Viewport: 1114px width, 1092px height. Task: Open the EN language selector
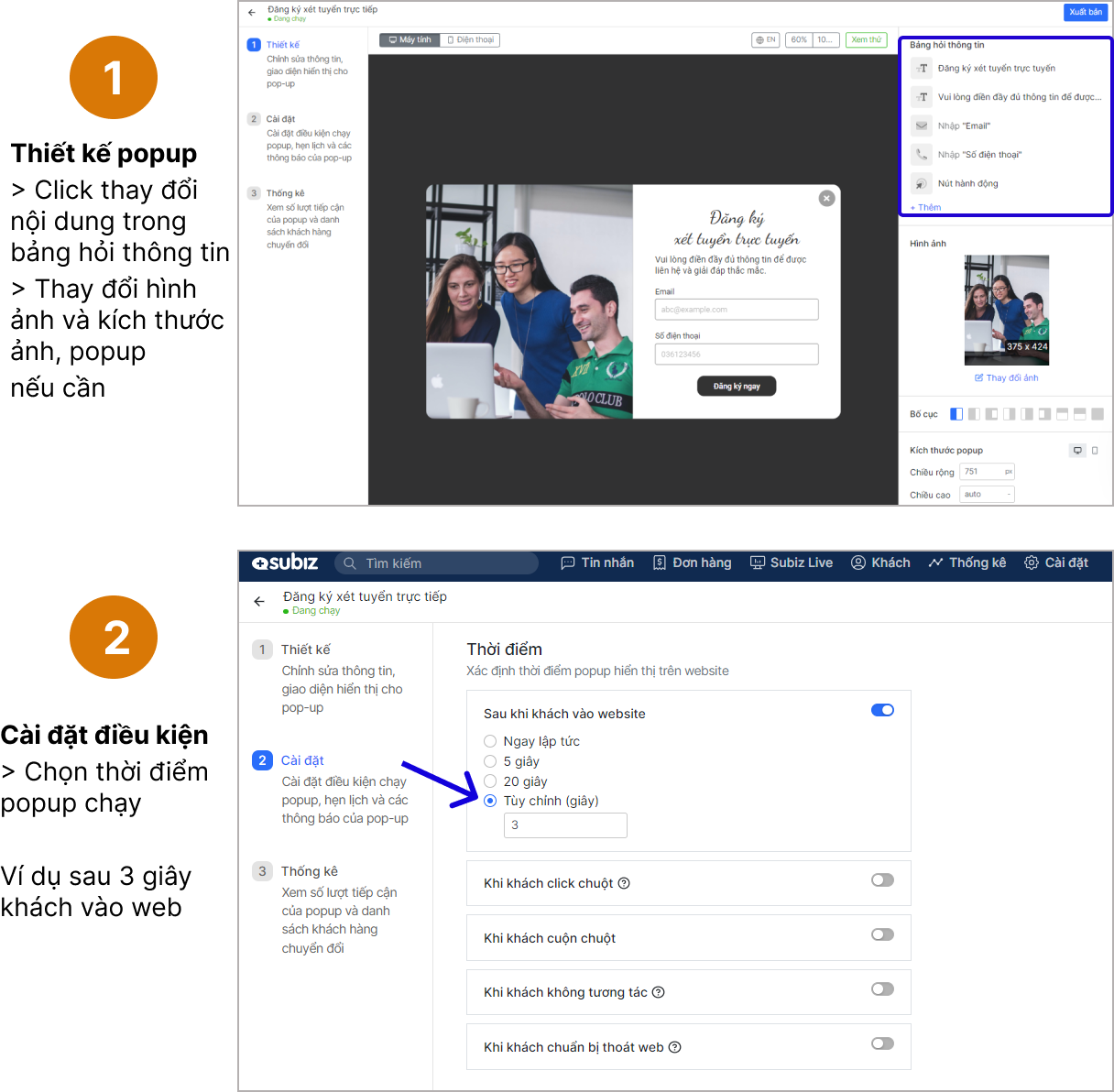point(766,40)
